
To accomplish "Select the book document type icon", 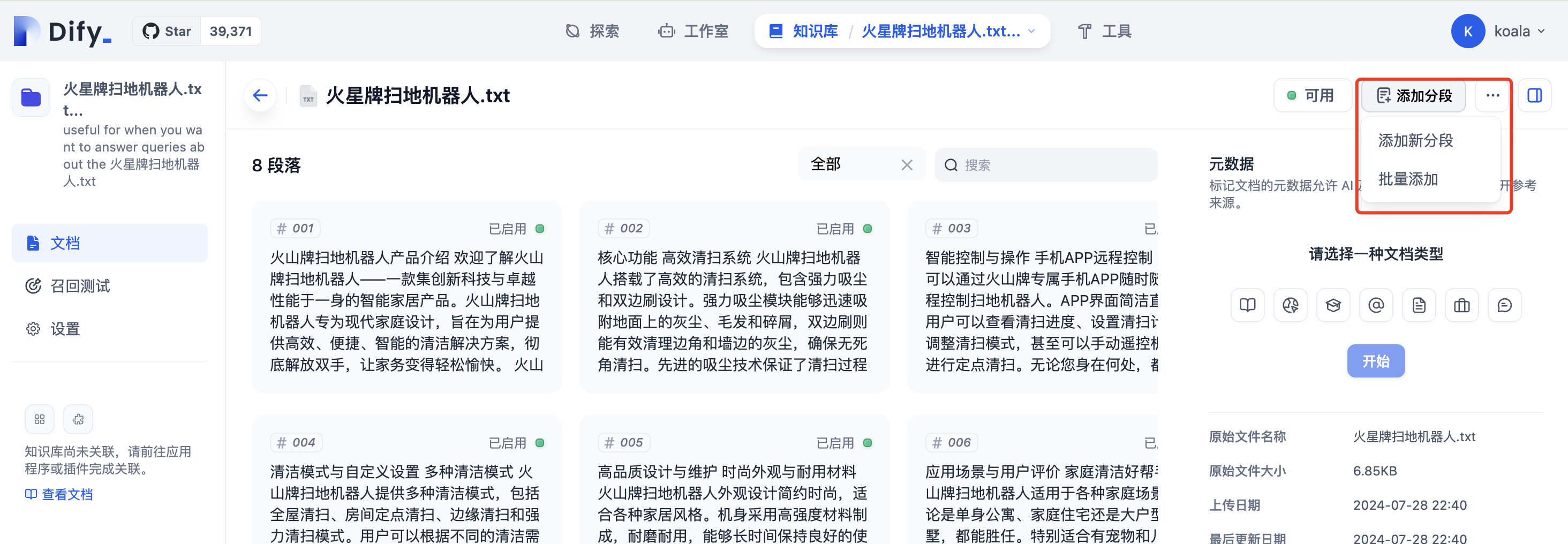I will click(1248, 305).
